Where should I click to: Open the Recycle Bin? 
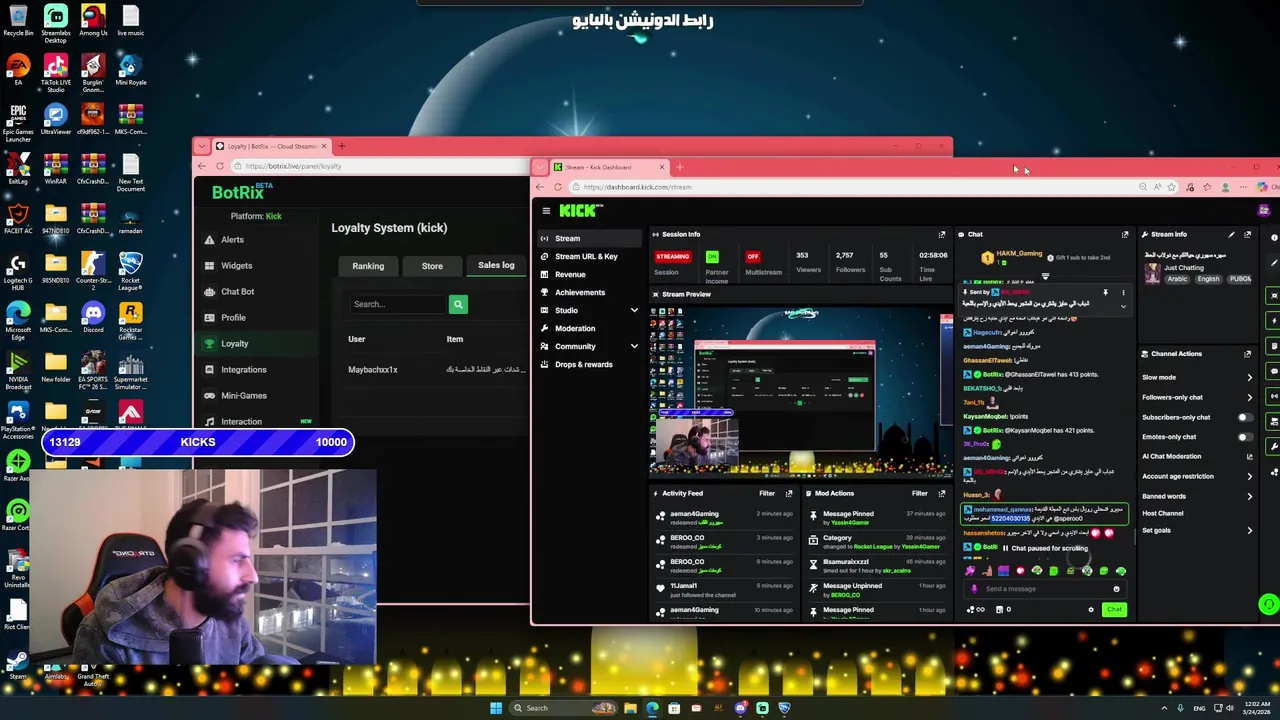[18, 21]
